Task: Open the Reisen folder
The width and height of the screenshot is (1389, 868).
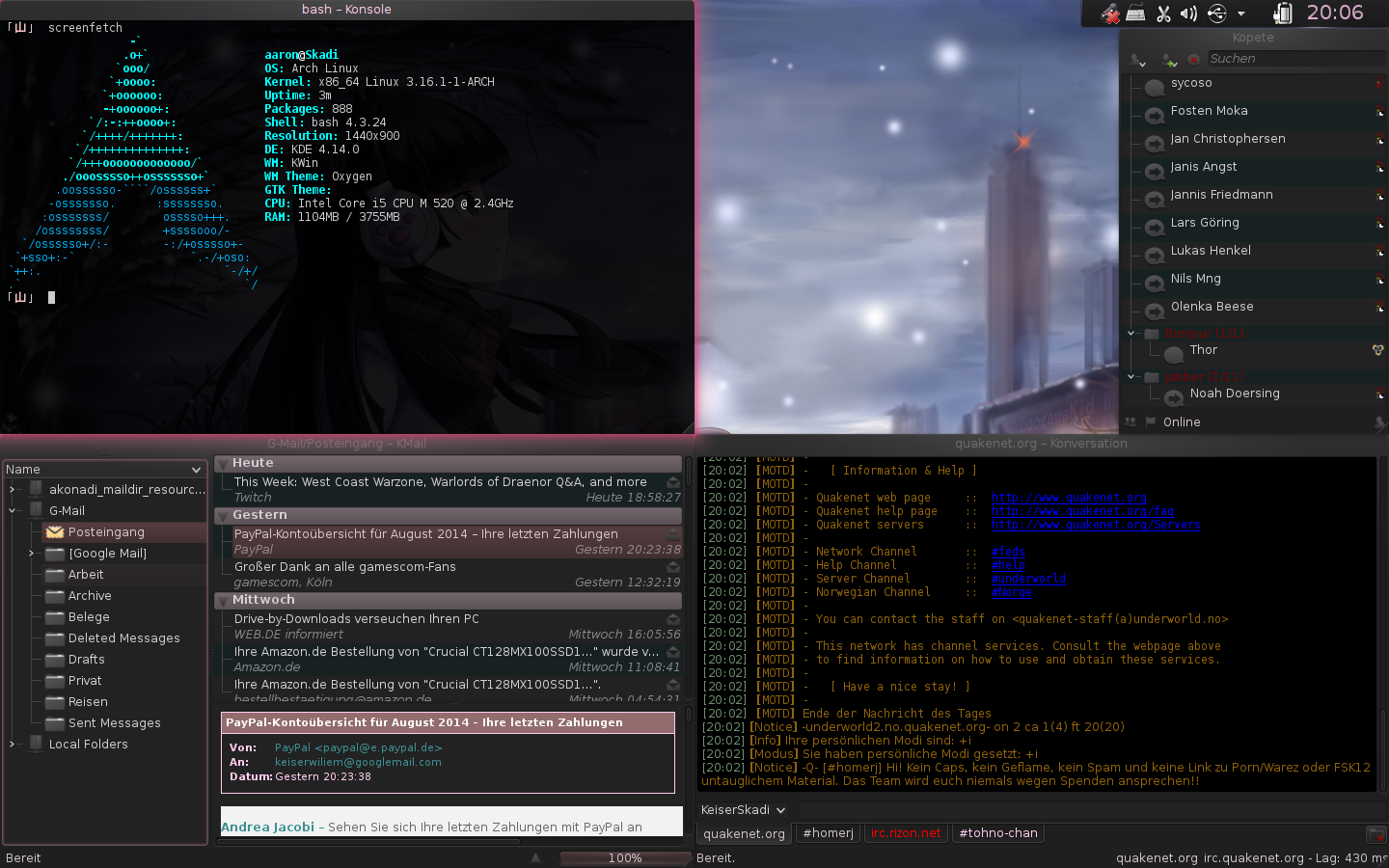Action: (88, 702)
